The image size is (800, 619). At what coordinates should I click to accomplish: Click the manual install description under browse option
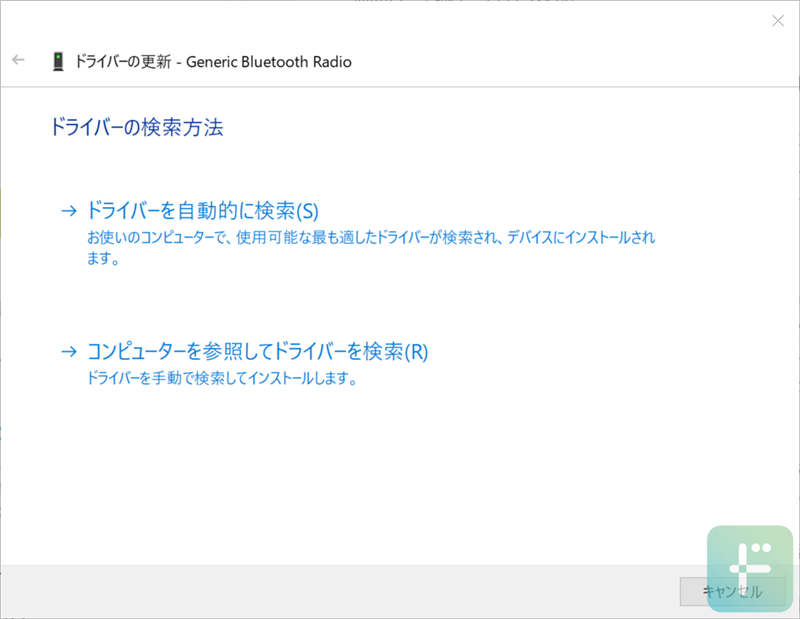click(215, 378)
